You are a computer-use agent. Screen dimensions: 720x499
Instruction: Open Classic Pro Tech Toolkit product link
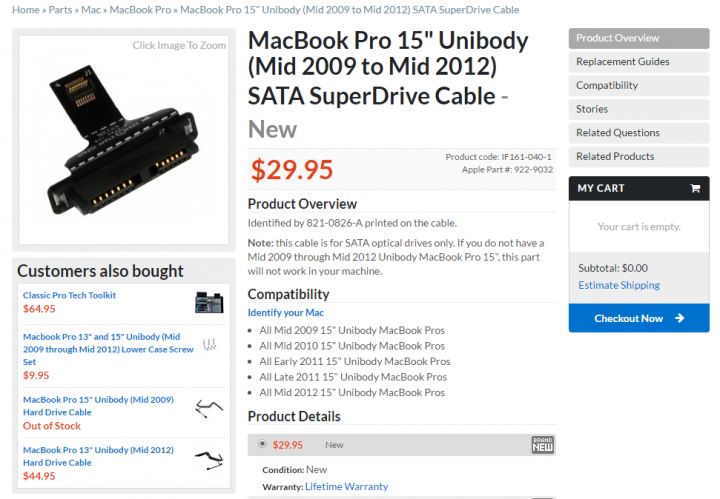(69, 295)
